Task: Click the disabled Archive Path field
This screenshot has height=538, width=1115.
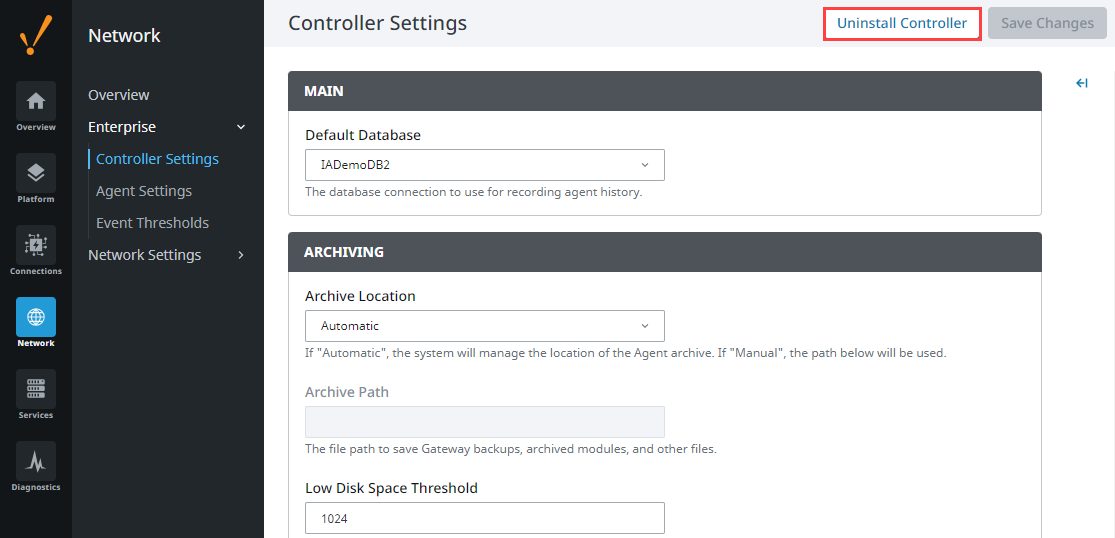Action: coord(484,422)
